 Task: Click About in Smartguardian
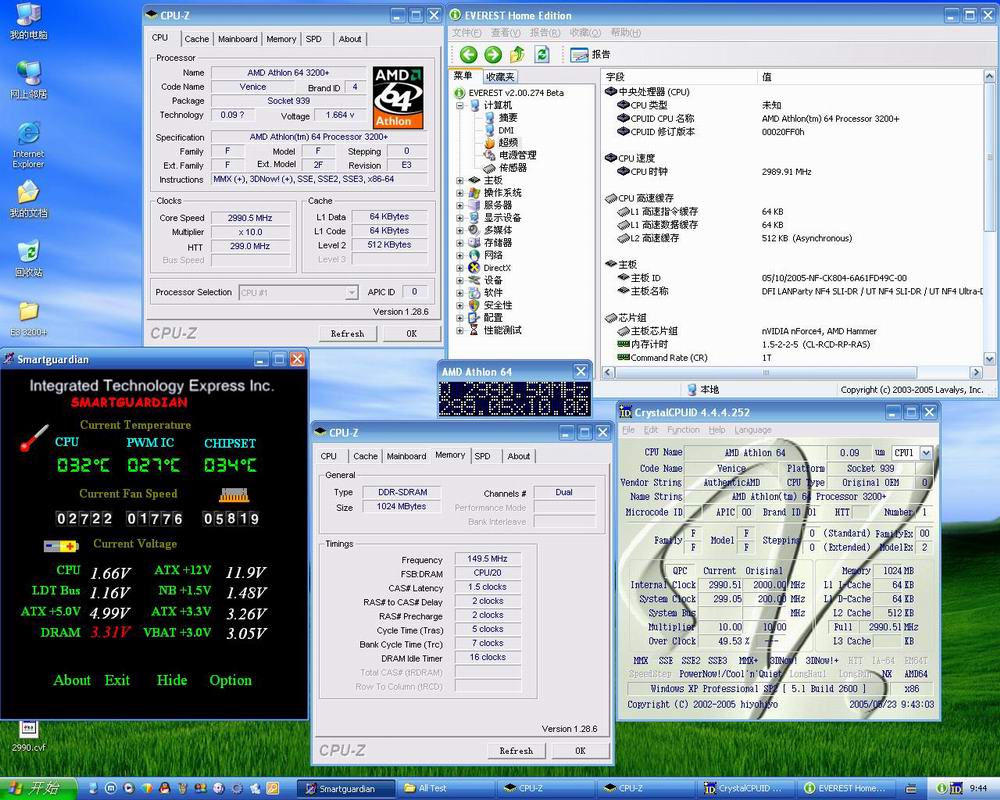[x=72, y=680]
